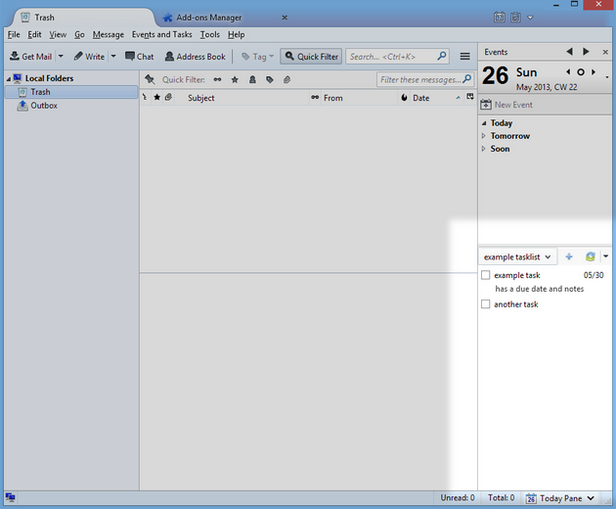Open the hamburger app menu
The width and height of the screenshot is (616, 509).
tap(465, 57)
